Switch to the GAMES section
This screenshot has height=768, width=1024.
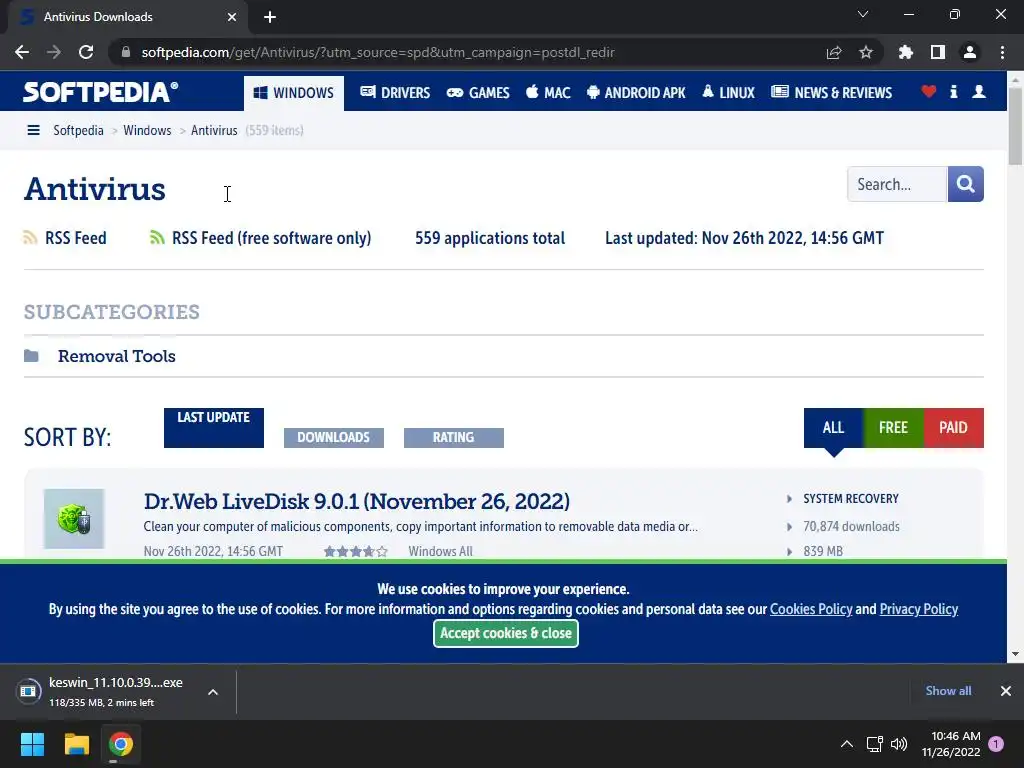tap(478, 93)
